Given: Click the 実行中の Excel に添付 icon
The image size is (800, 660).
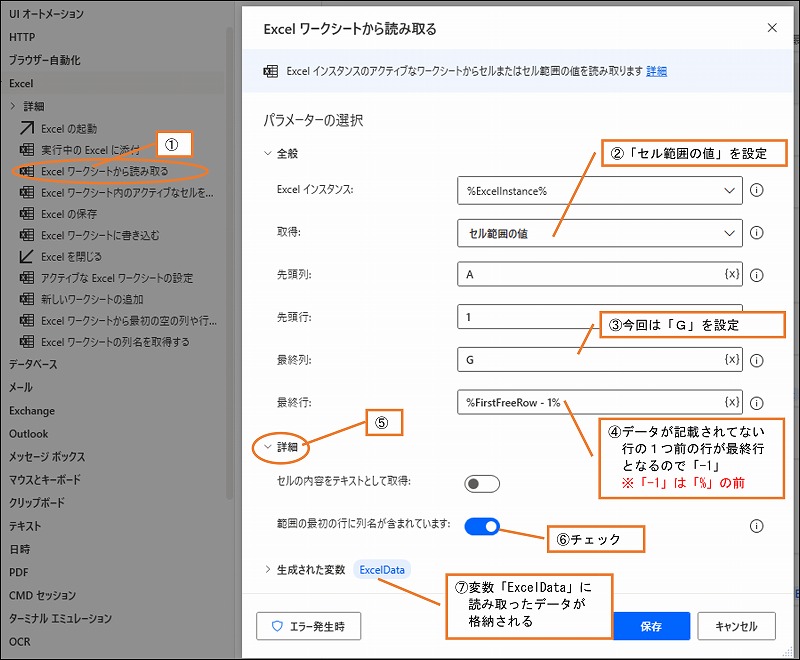Looking at the screenshot, I should pyautogui.click(x=27, y=149).
